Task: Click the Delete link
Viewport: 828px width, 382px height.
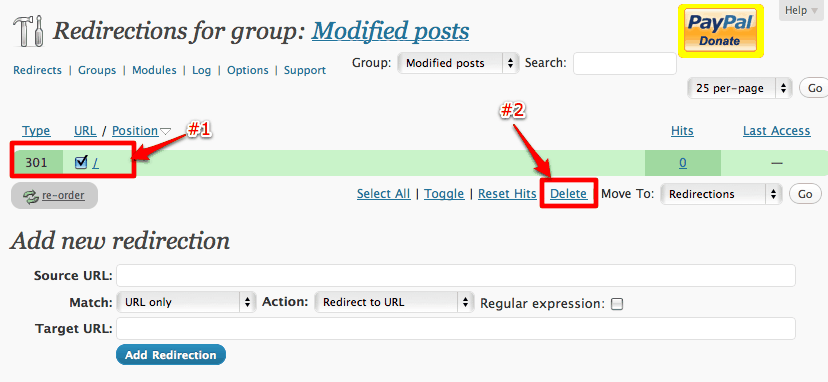Action: click(568, 194)
